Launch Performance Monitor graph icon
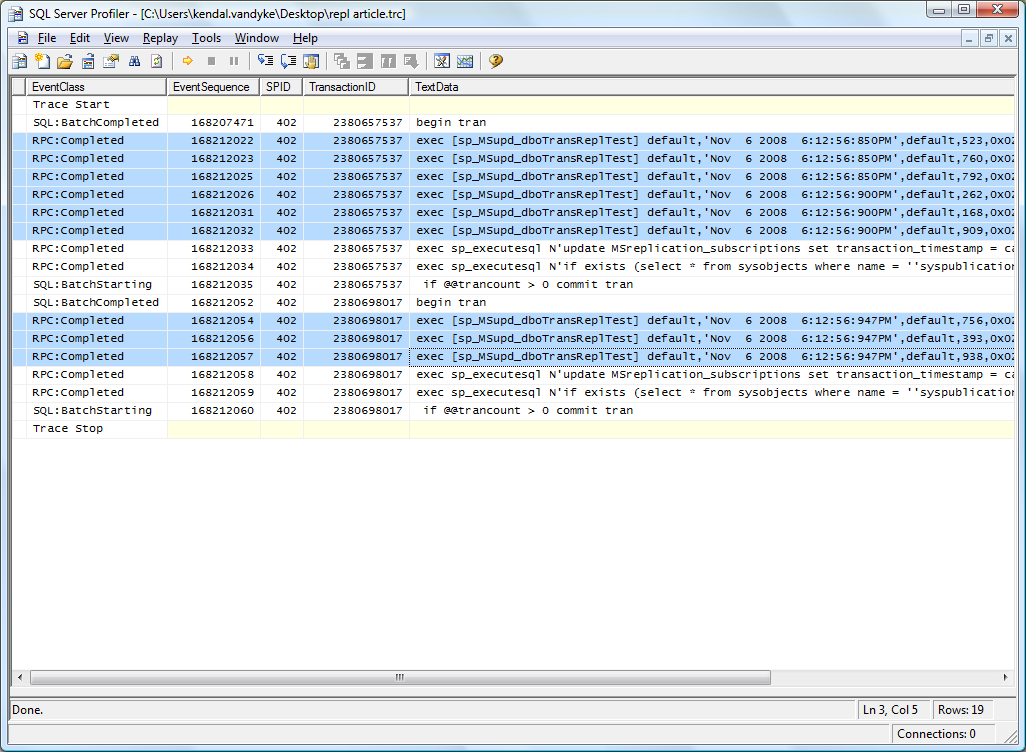 (x=465, y=61)
